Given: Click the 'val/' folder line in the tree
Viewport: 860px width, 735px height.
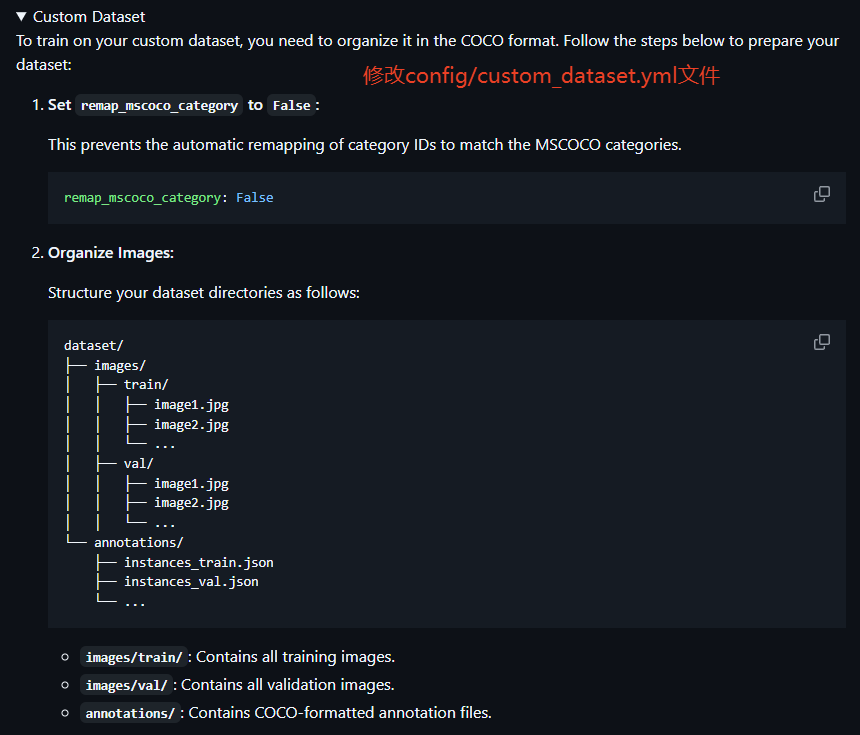Looking at the screenshot, I should [x=138, y=463].
